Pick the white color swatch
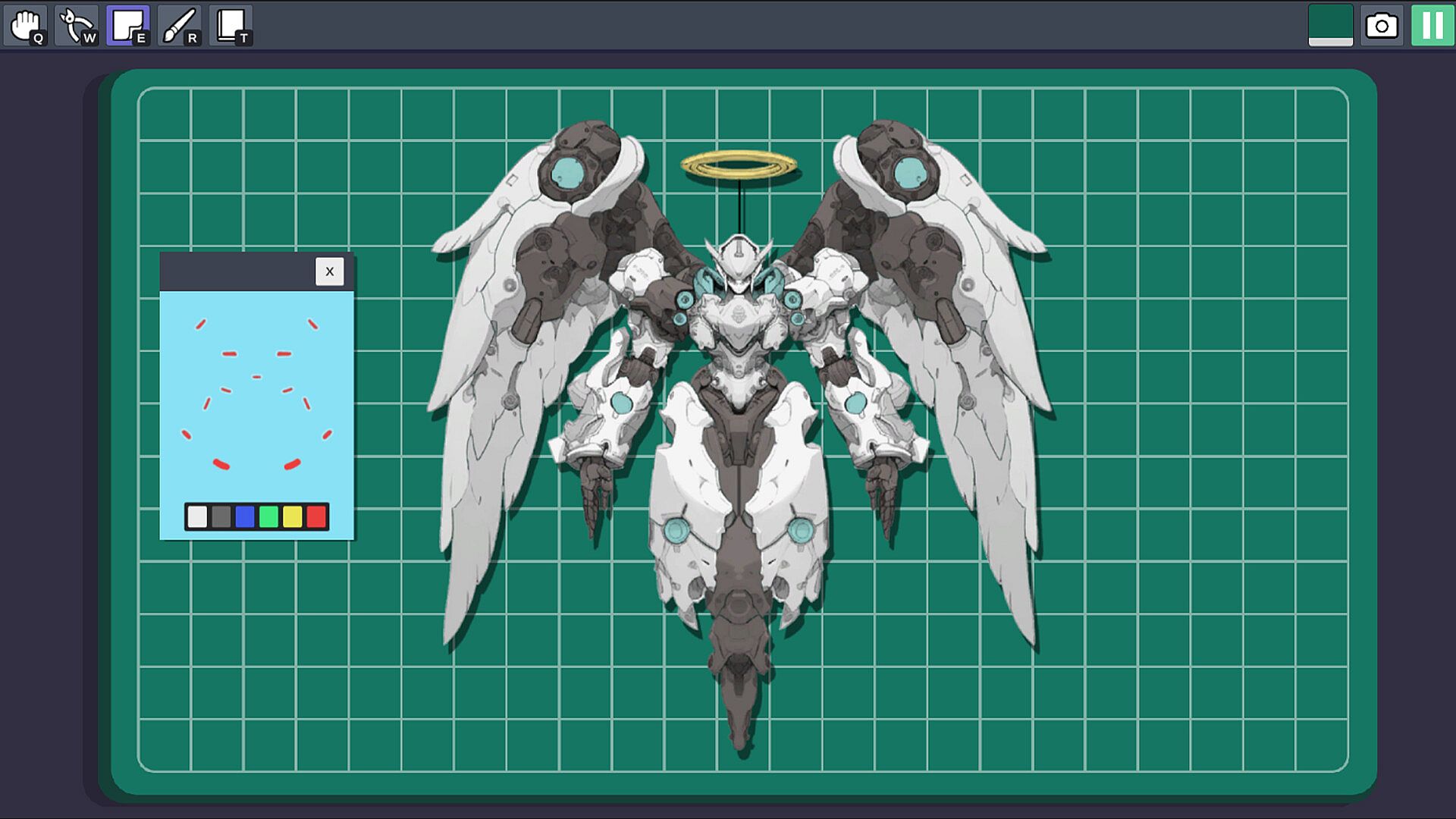The width and height of the screenshot is (1456, 819). (197, 517)
